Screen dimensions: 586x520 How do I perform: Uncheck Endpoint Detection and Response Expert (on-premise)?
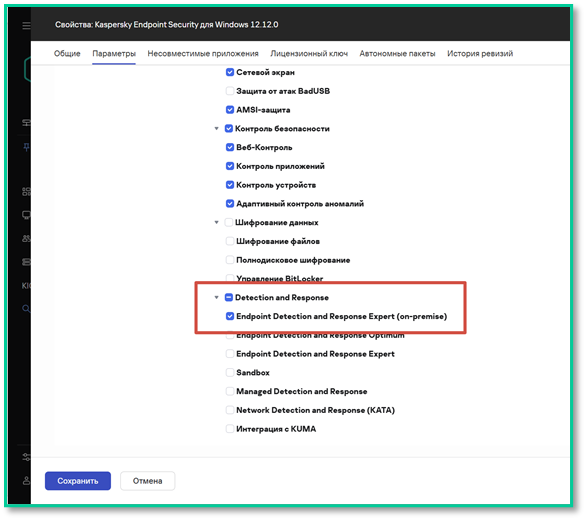pyautogui.click(x=230, y=316)
